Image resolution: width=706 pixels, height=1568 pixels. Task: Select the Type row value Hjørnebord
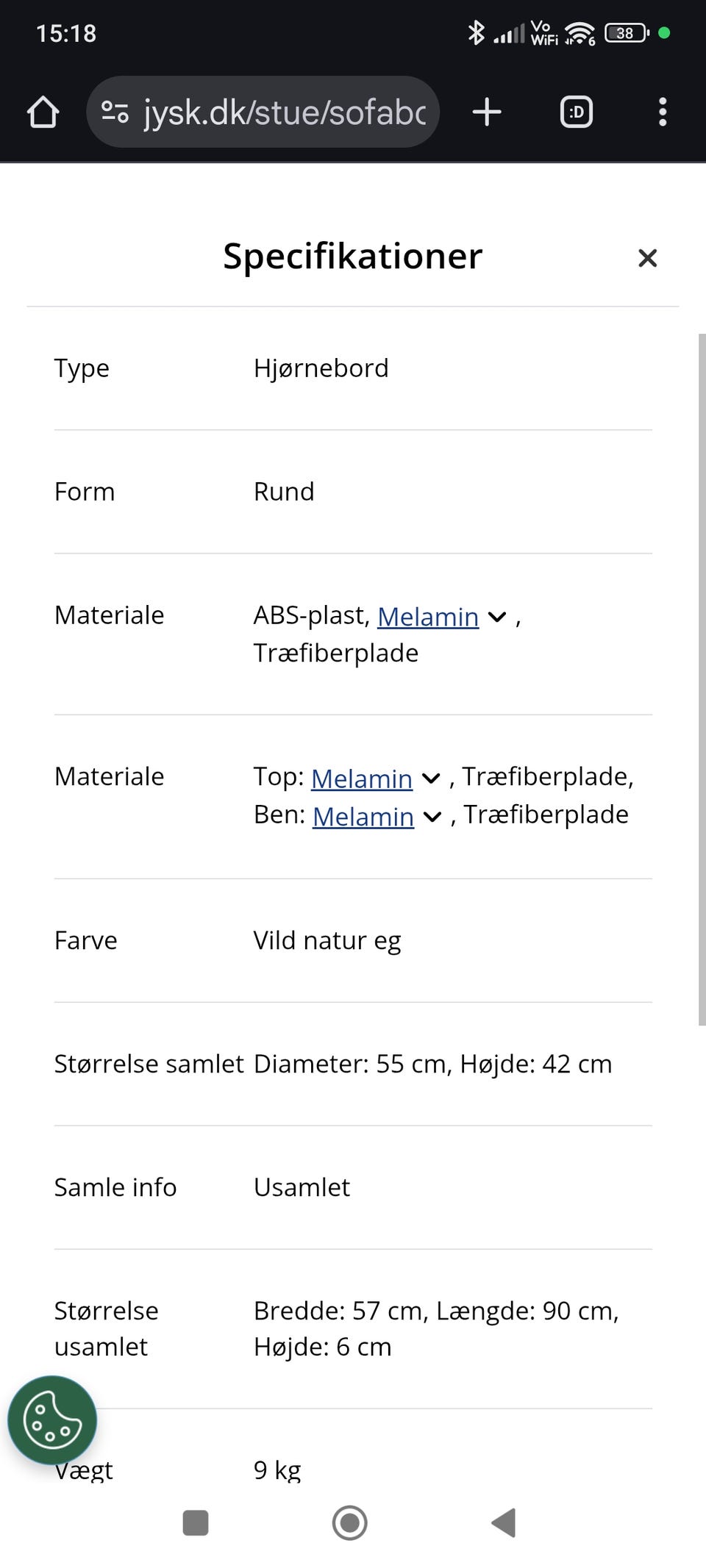pyautogui.click(x=321, y=368)
